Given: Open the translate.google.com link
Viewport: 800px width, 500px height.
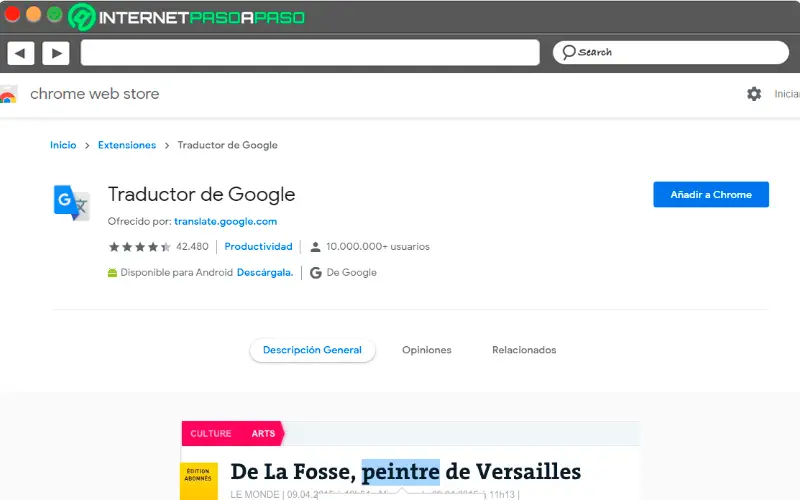Looking at the screenshot, I should tap(226, 221).
